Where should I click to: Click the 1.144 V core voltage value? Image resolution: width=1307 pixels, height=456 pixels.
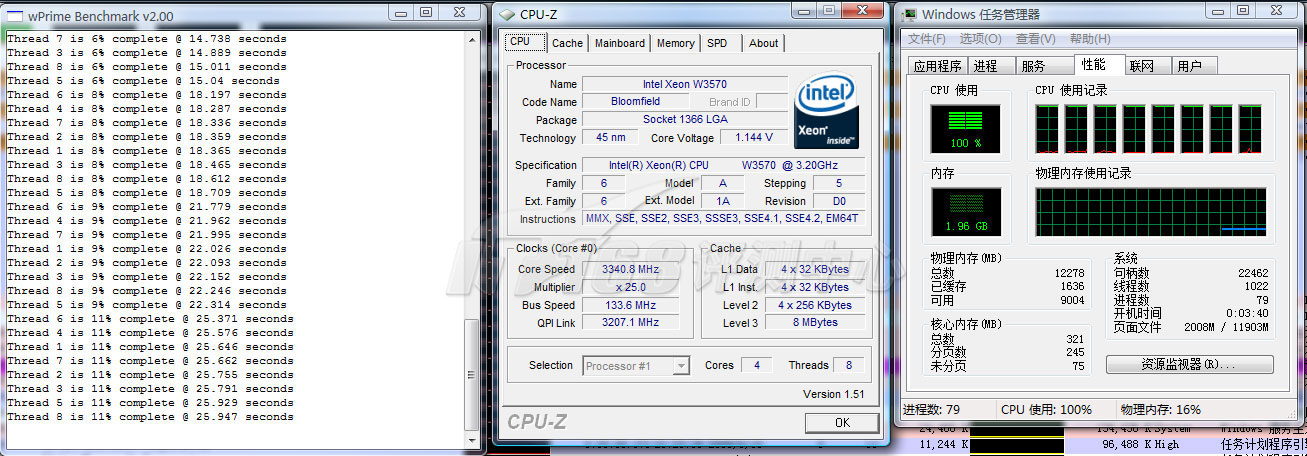click(752, 138)
